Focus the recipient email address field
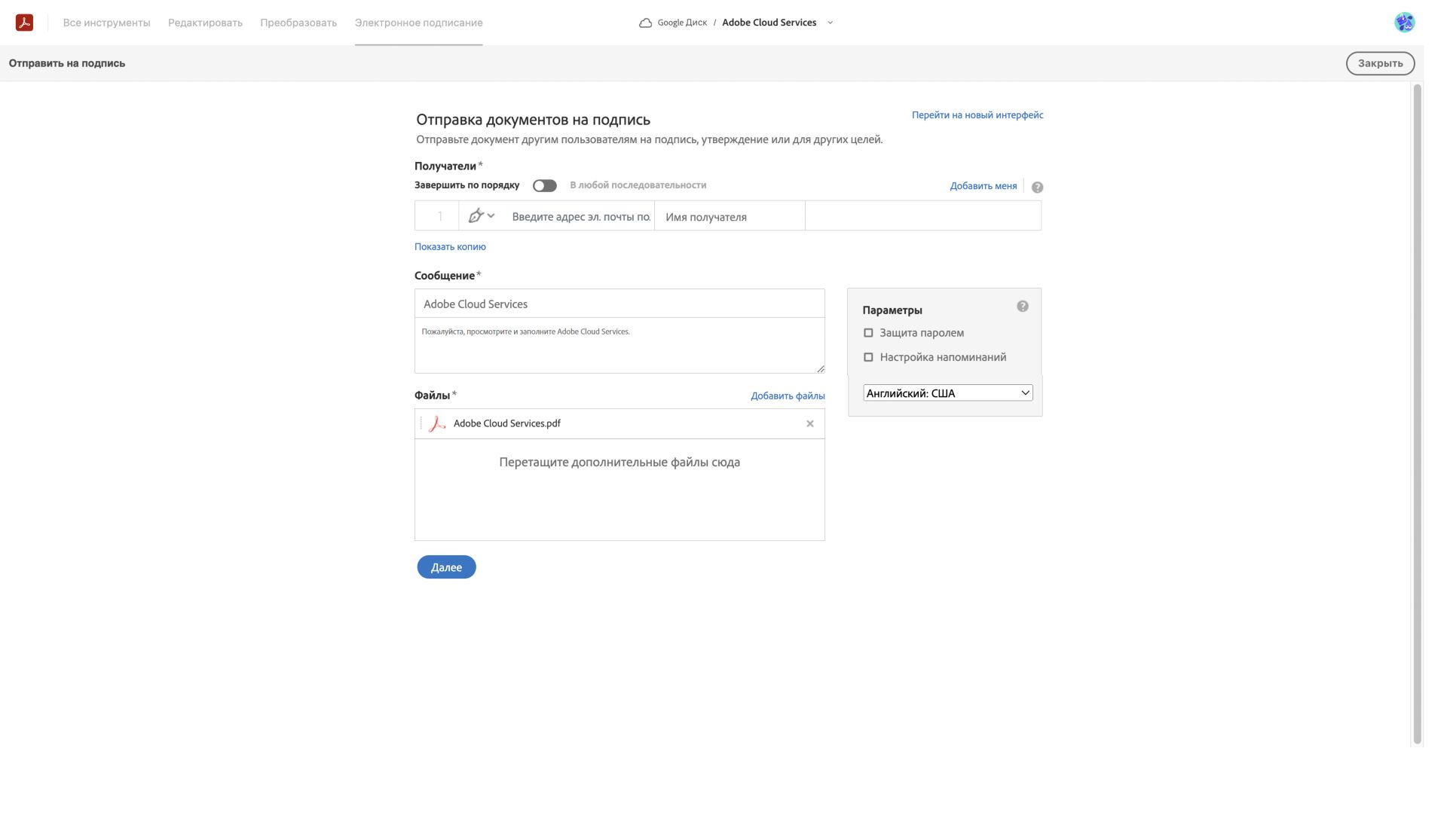This screenshot has height=840, width=1447. (581, 216)
